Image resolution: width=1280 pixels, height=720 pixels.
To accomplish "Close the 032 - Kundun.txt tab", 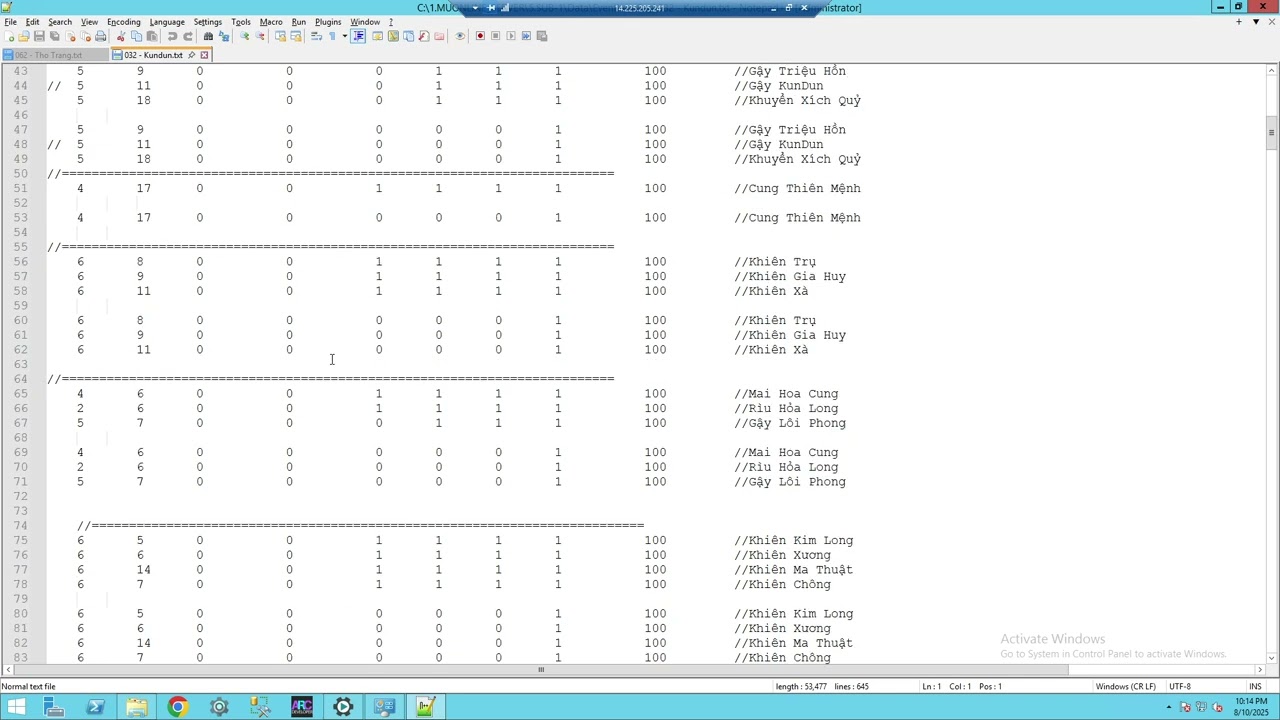I will pos(204,55).
